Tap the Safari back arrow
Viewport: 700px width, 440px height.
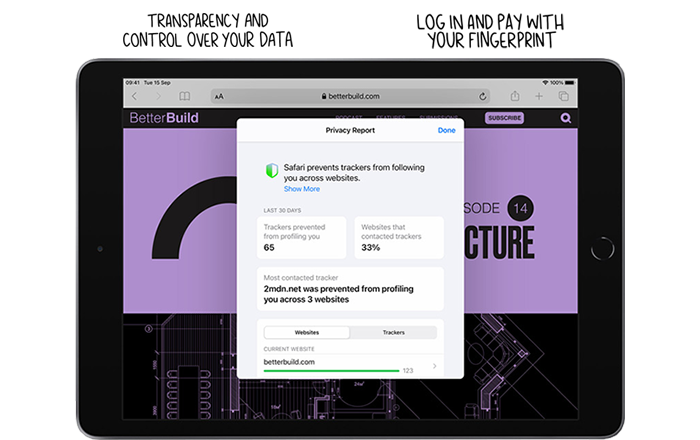(x=135, y=96)
